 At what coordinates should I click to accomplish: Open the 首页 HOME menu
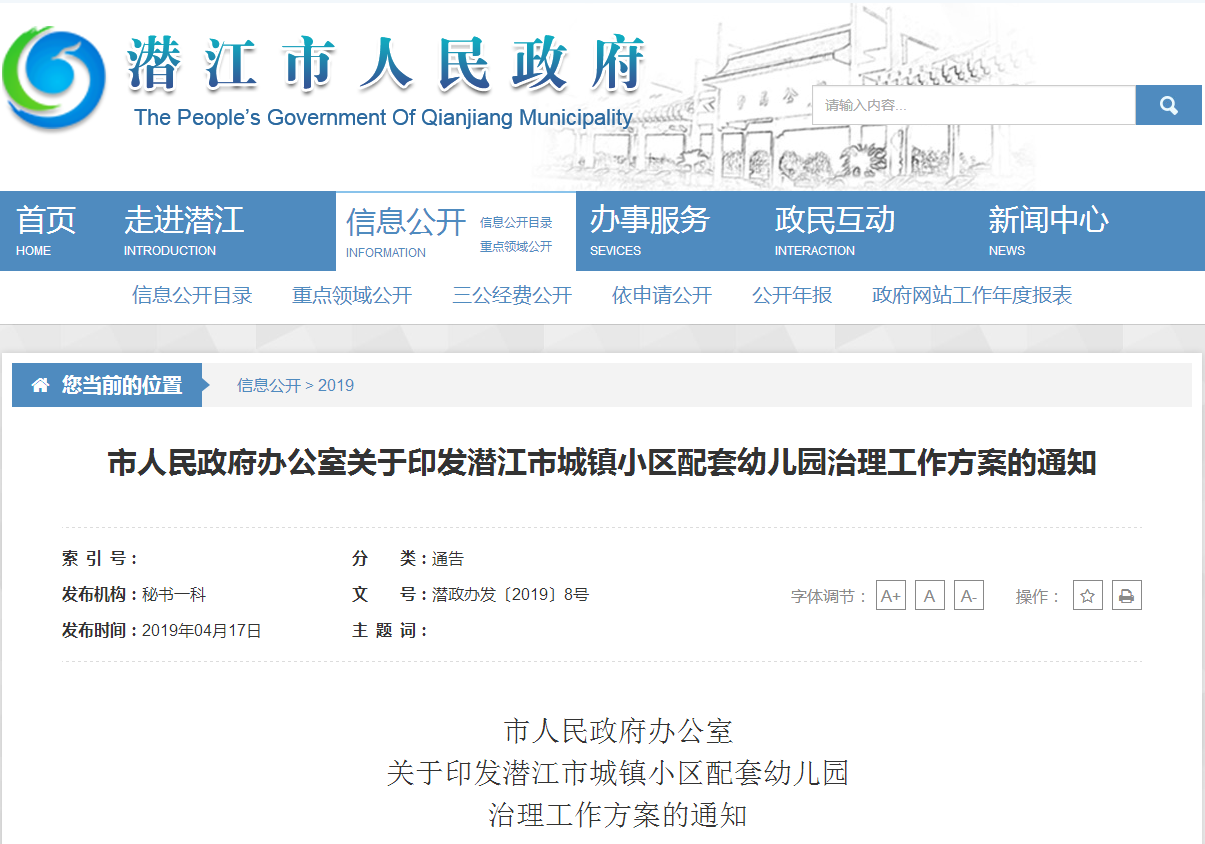pyautogui.click(x=46, y=230)
